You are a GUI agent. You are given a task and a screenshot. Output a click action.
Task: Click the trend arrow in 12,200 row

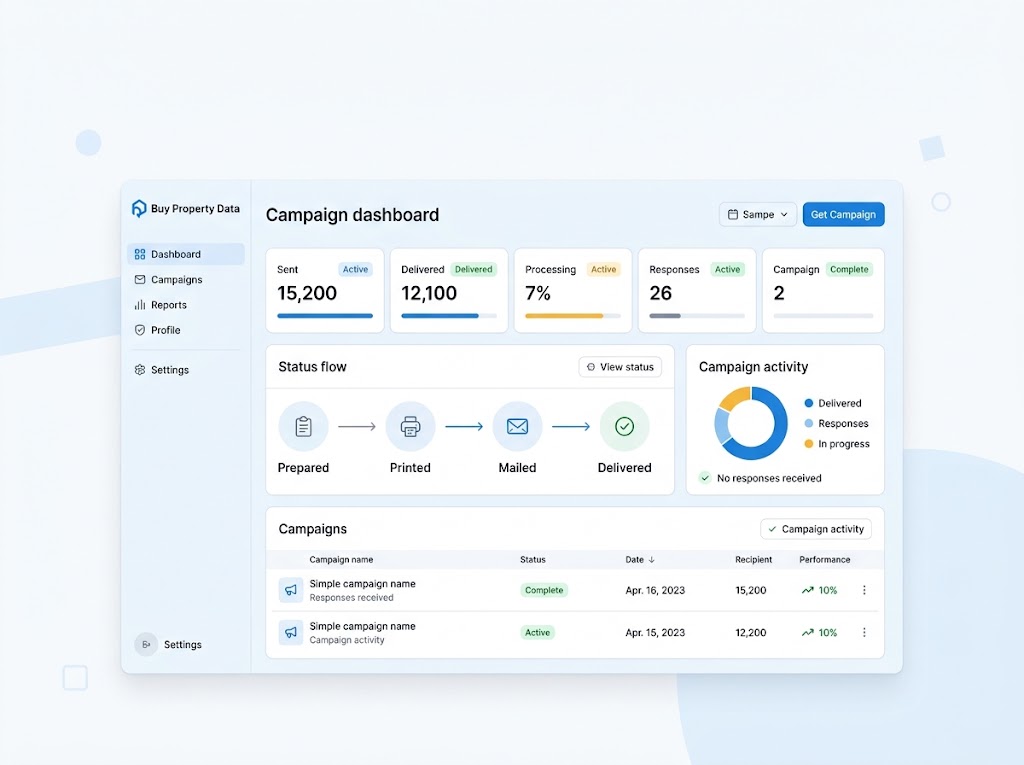(807, 632)
